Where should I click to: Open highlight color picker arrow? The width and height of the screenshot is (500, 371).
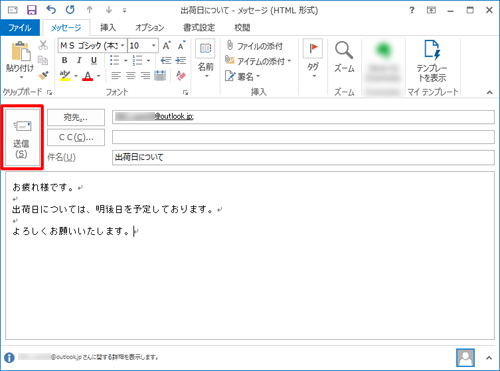(x=76, y=76)
